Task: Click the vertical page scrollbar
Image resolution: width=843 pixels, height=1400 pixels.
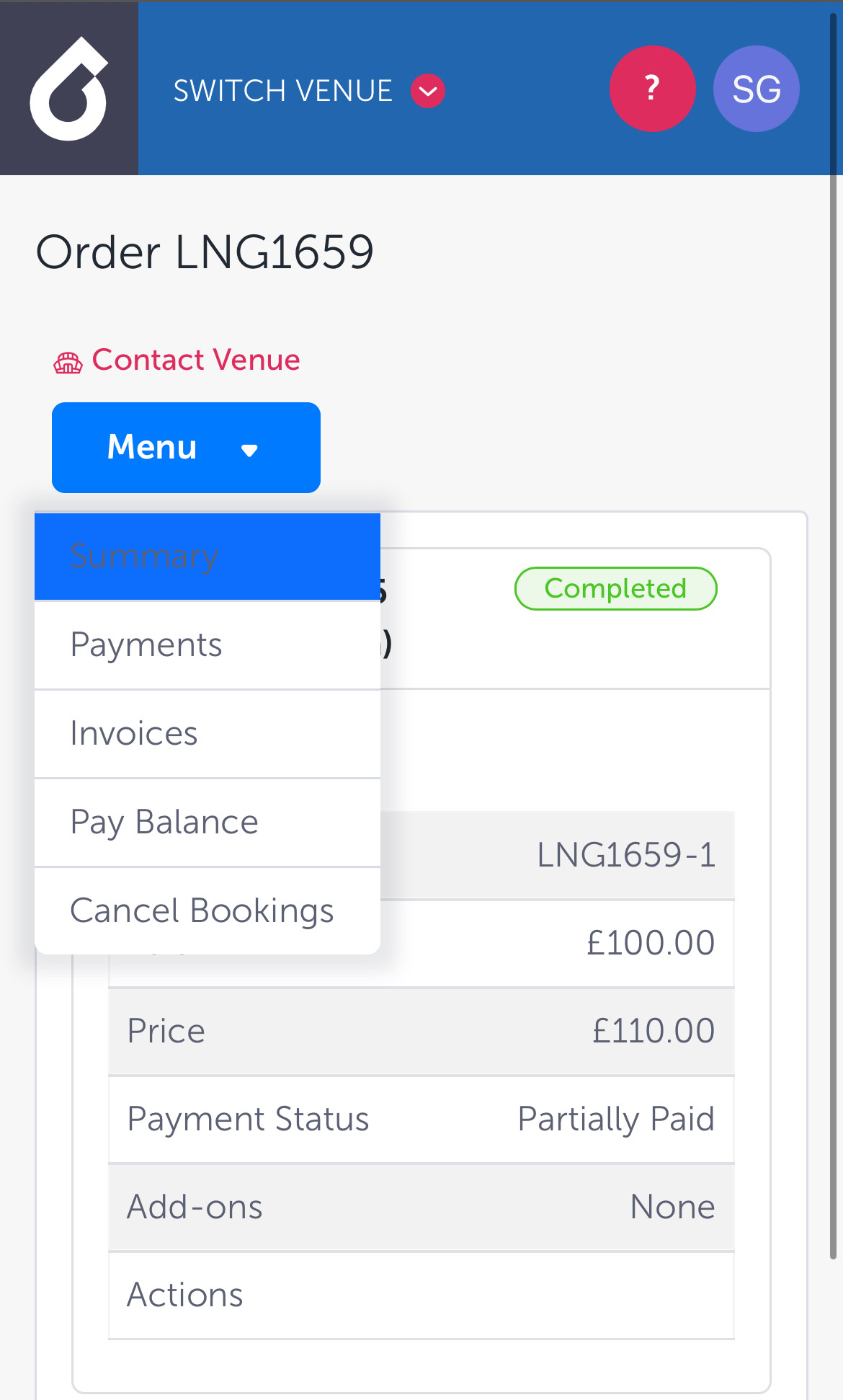Action: point(834,649)
